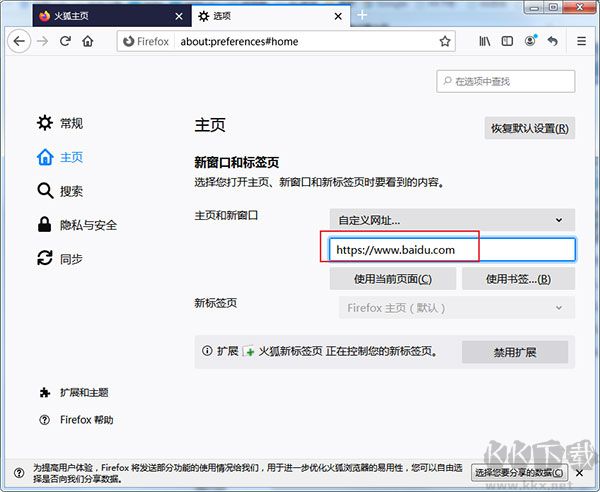The width and height of the screenshot is (600, 492).
Task: Open the Firefox account avatar icon
Action: (x=530, y=41)
